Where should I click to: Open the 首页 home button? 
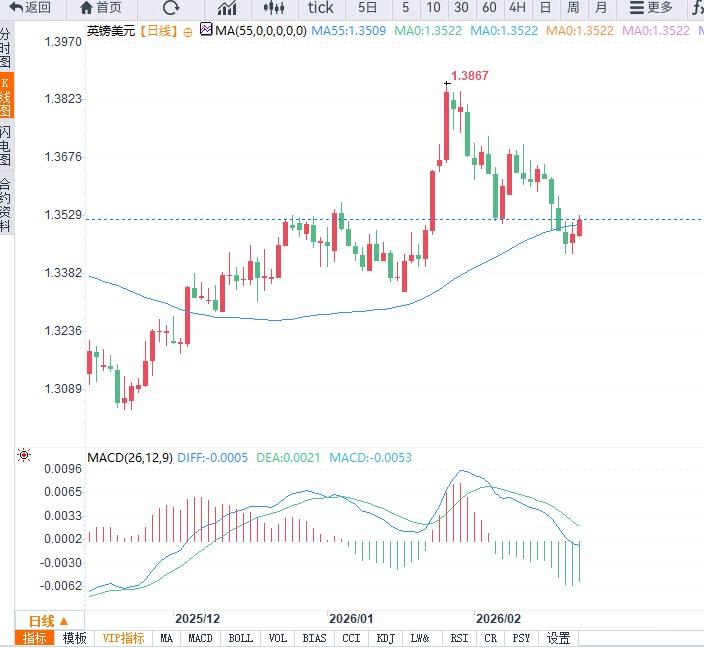pos(101,8)
